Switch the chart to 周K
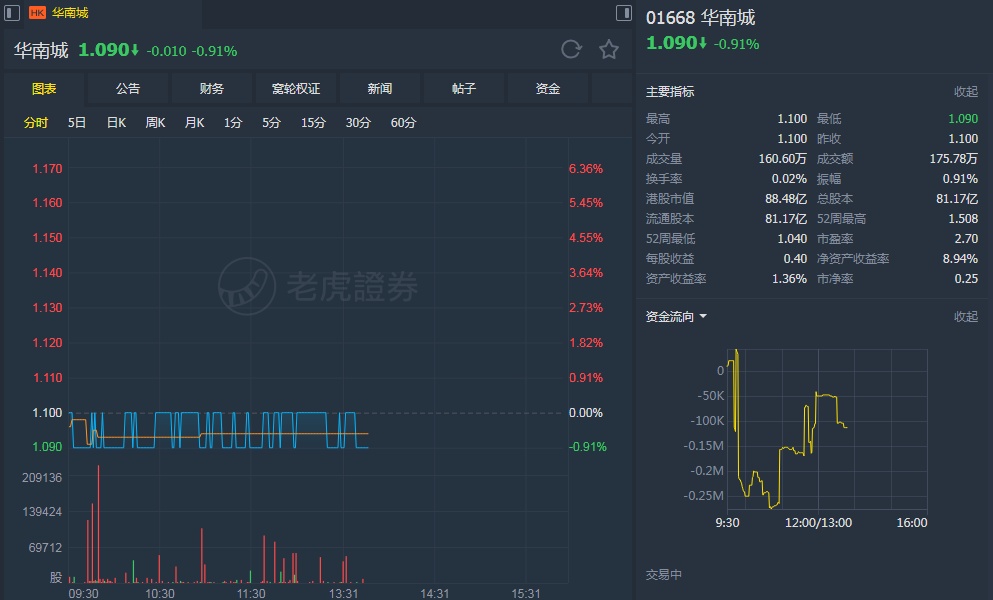Image resolution: width=993 pixels, height=600 pixels. tap(155, 122)
